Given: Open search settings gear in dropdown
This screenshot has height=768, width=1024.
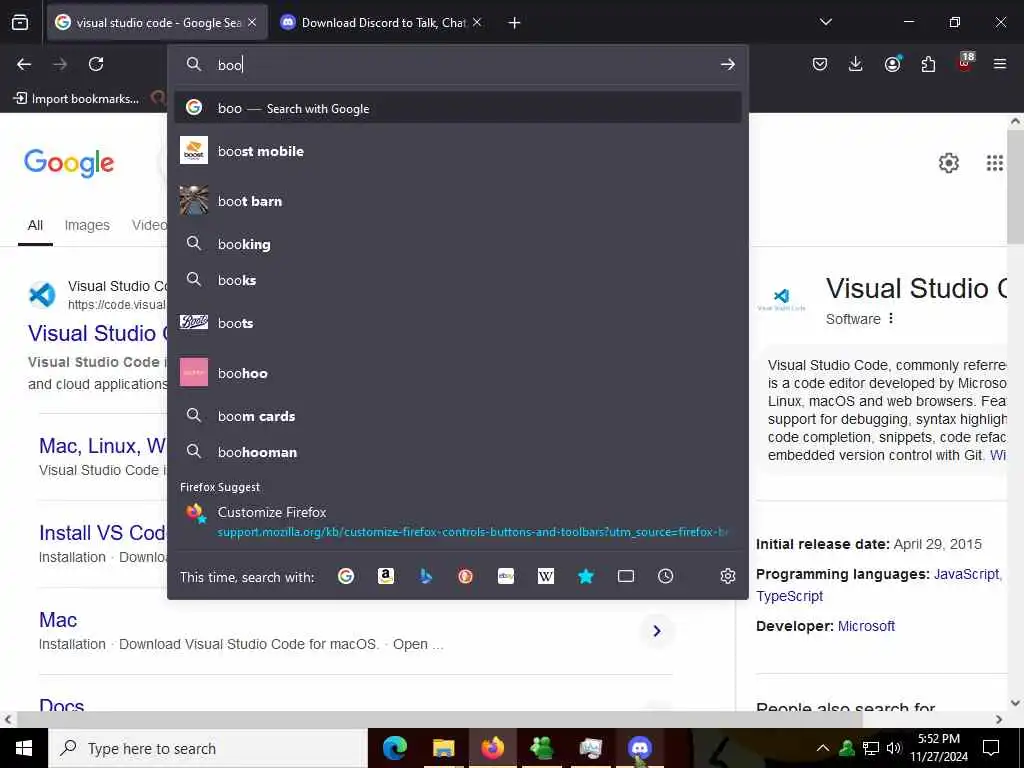Looking at the screenshot, I should pos(728,576).
